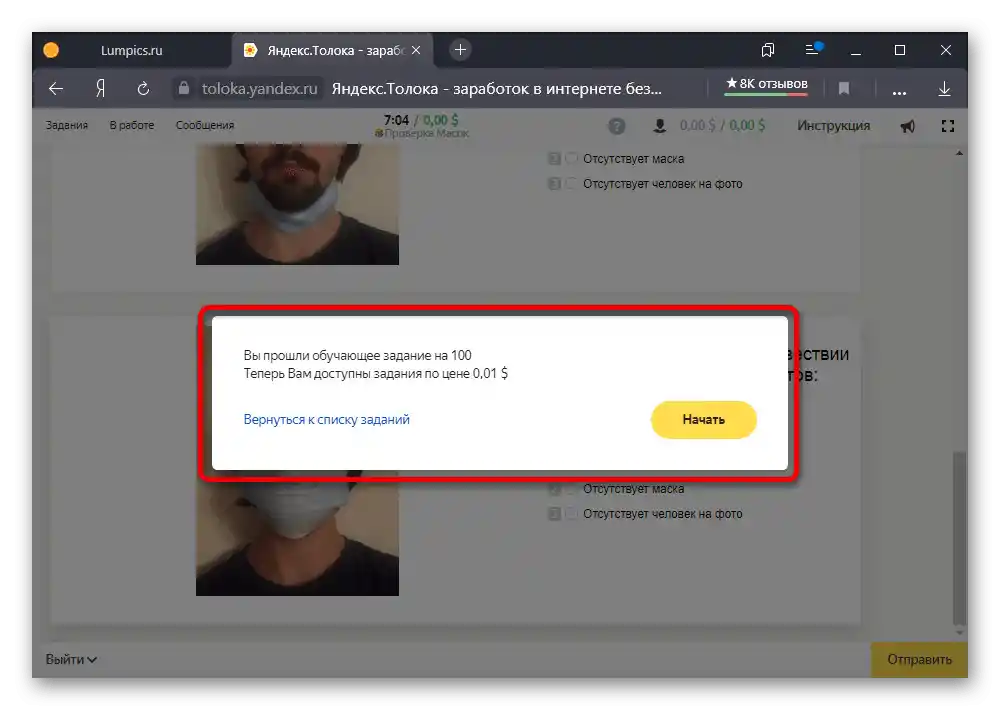Click the toloka.yandex.ru address field

pos(260,89)
